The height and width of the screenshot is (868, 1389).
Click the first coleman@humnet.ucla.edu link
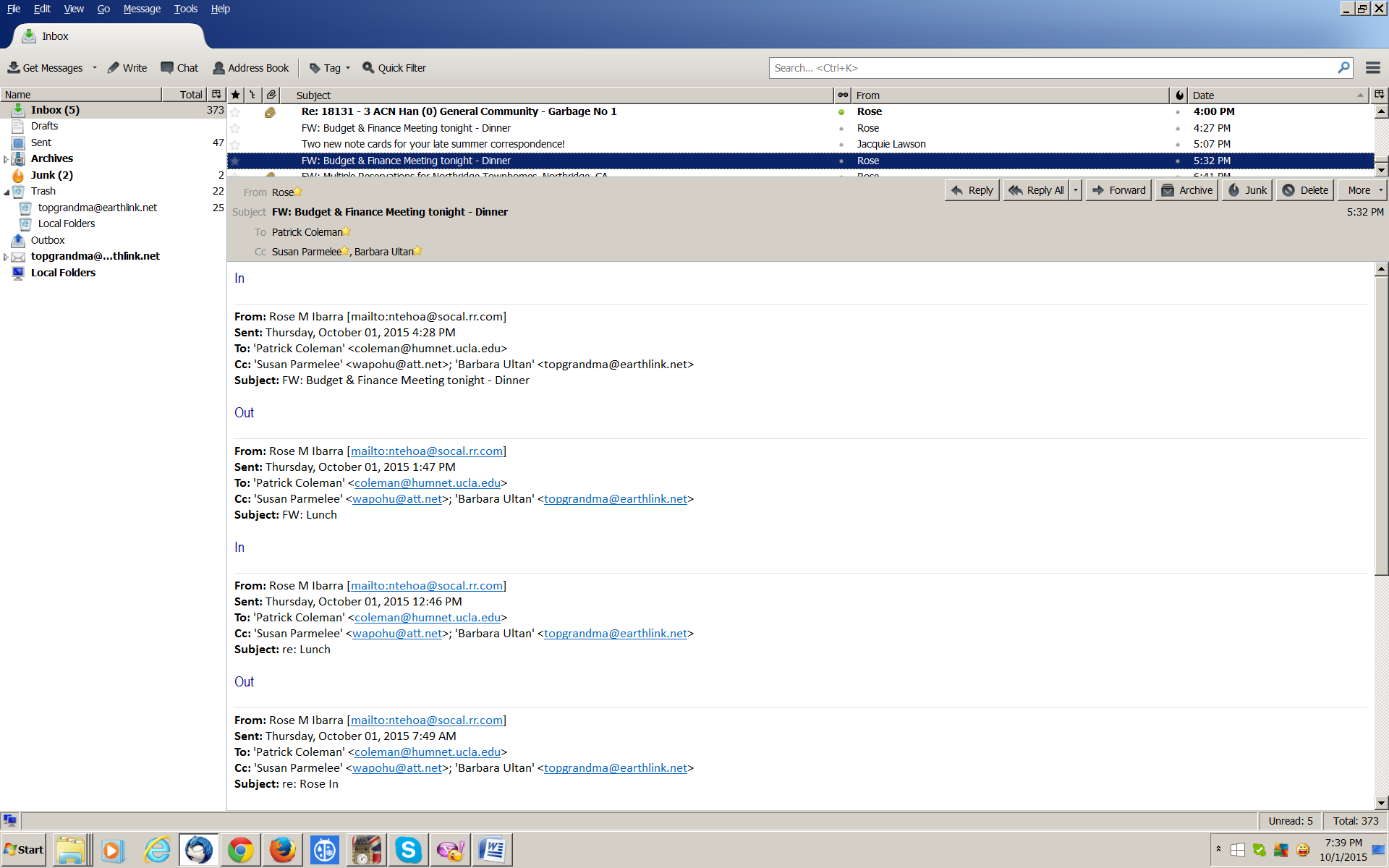tap(427, 482)
